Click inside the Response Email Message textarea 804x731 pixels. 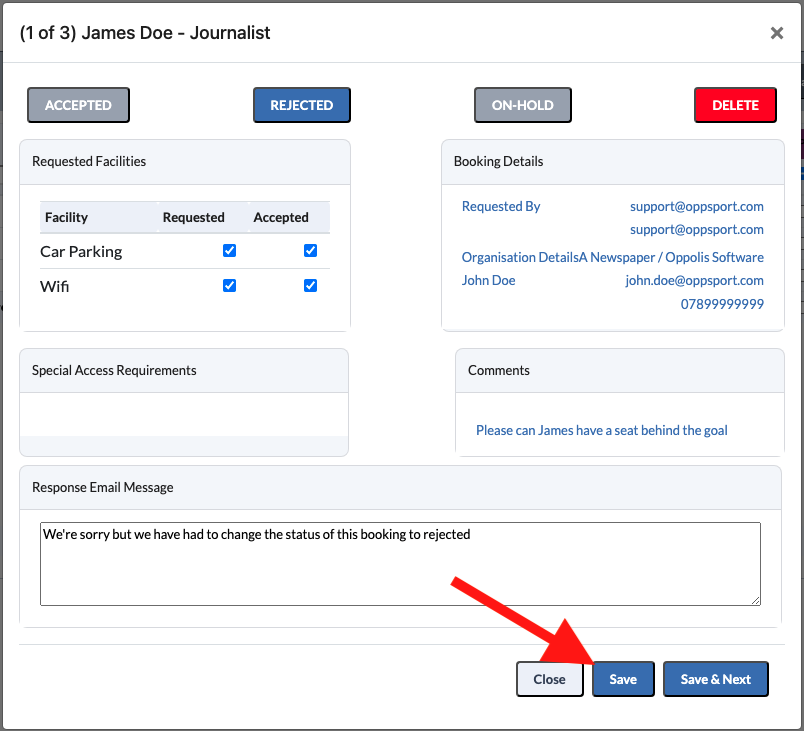click(400, 564)
